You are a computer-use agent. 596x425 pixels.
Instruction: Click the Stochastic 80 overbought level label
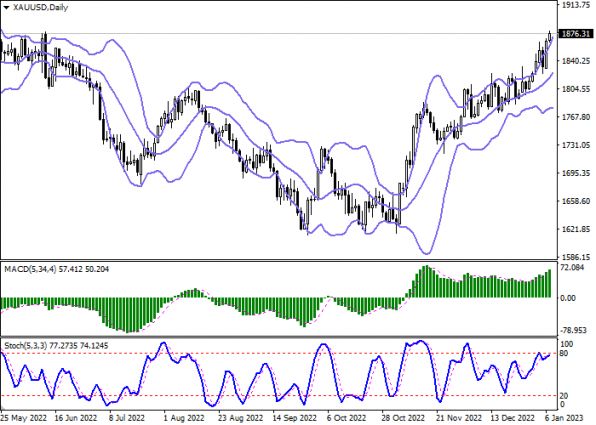(x=565, y=354)
